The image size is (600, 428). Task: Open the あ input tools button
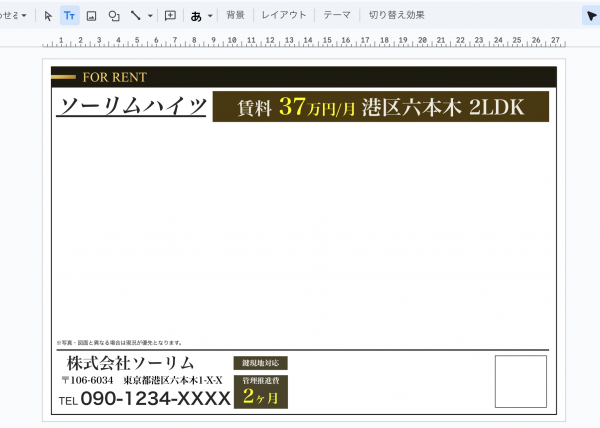[x=196, y=16]
